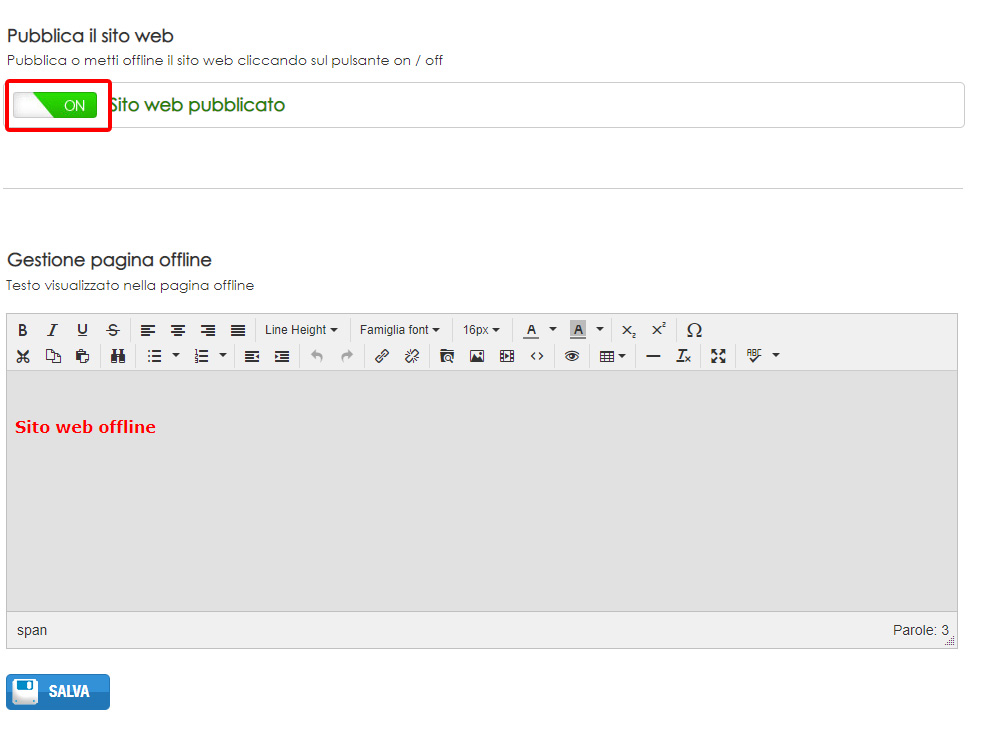This screenshot has height=737, width=990.
Task: Insert a horizontal line
Action: click(x=653, y=357)
